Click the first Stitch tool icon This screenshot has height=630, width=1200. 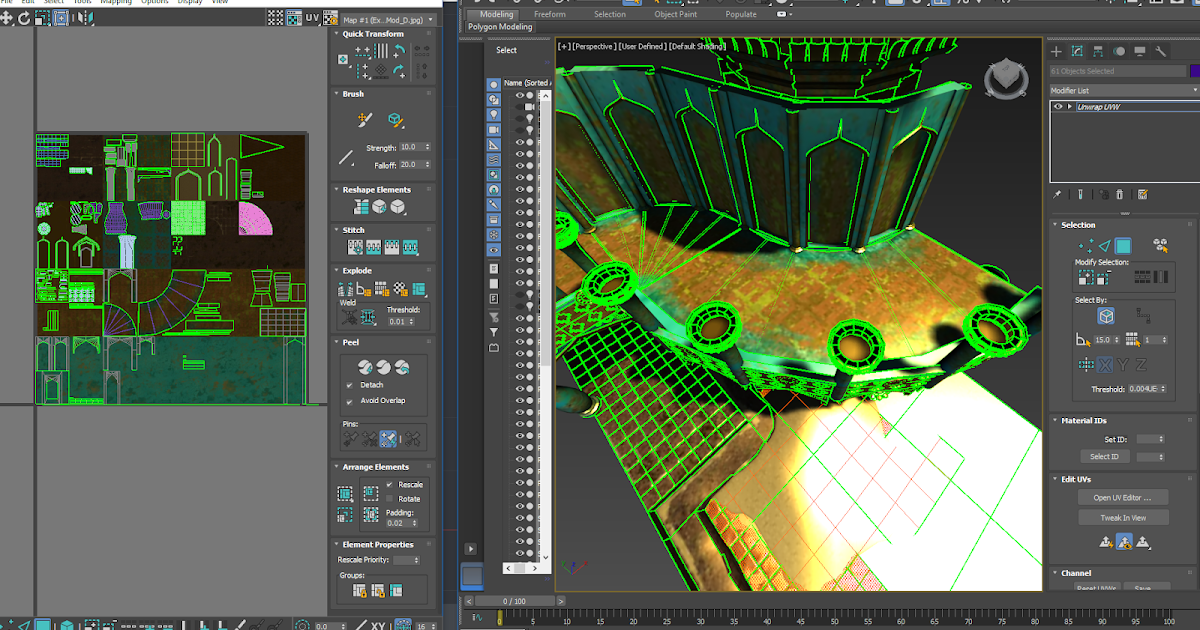[354, 247]
